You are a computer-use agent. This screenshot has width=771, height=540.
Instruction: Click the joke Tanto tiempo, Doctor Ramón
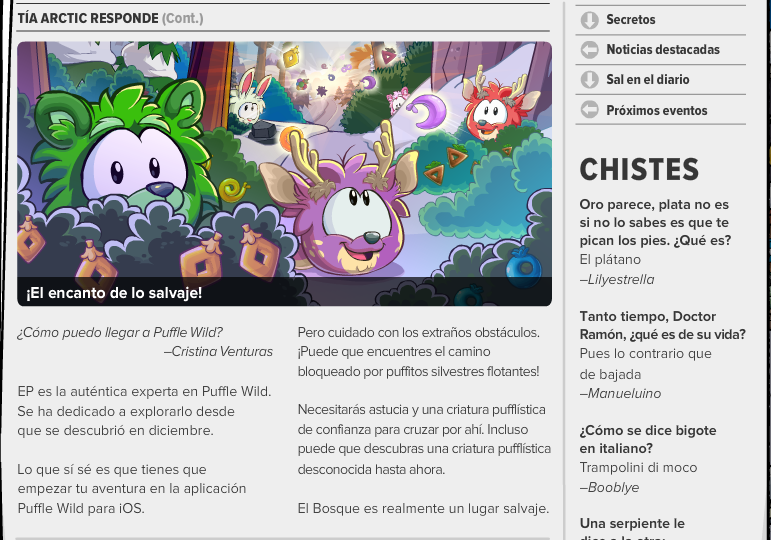[x=662, y=325]
